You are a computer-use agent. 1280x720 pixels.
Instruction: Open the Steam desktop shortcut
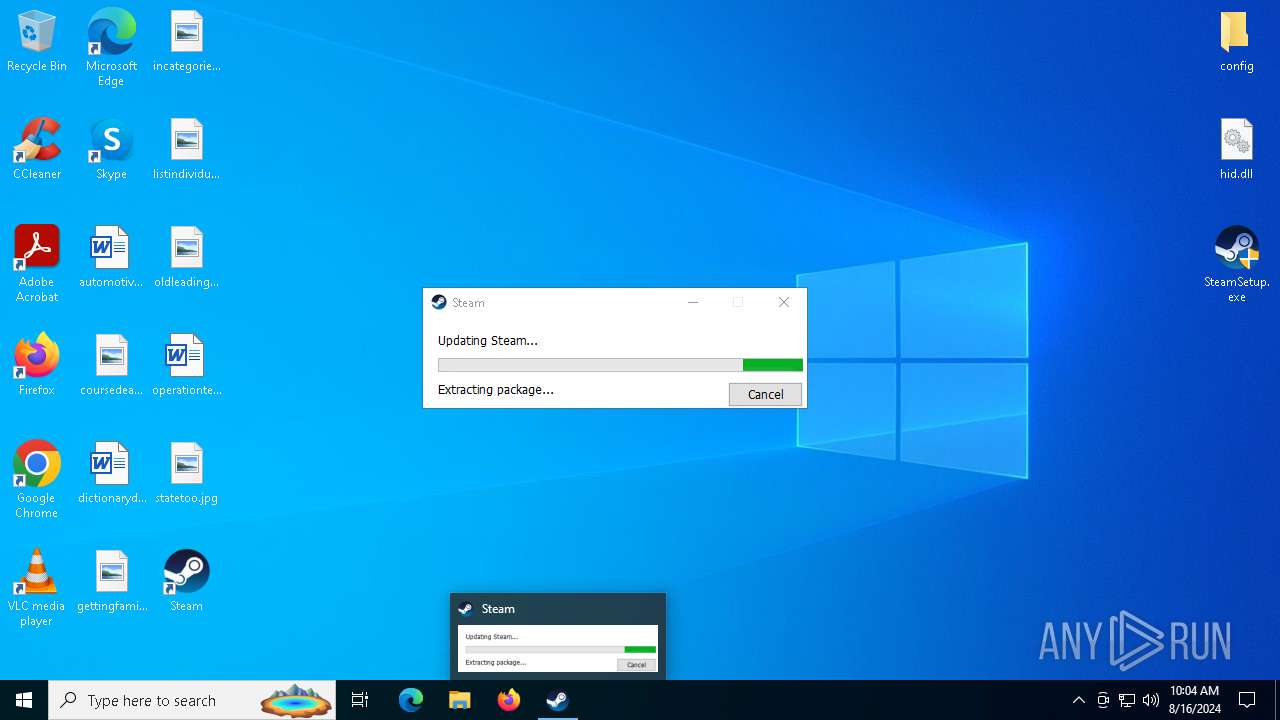point(186,582)
